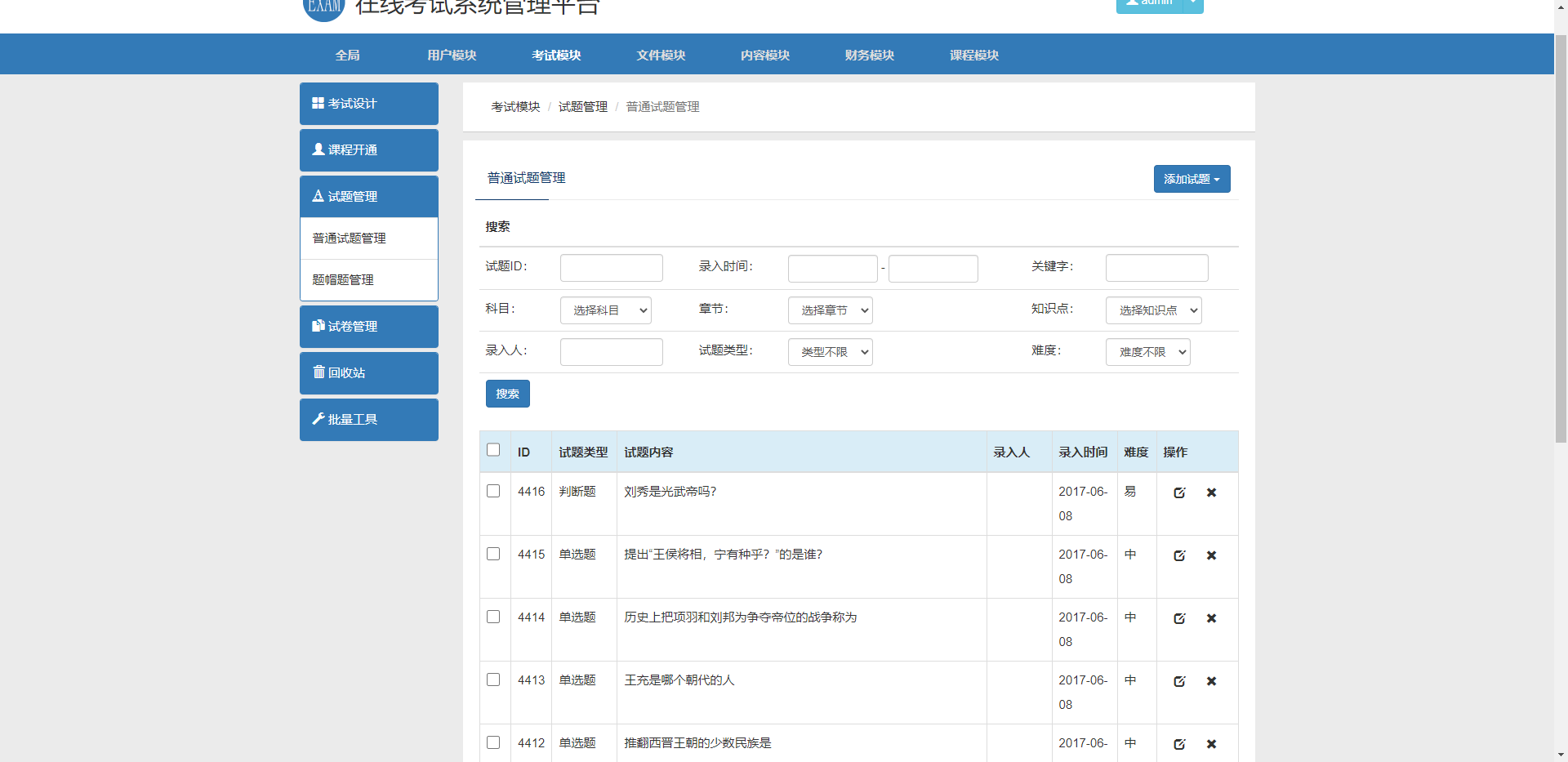Image resolution: width=1568 pixels, height=762 pixels.
Task: Expand the 添加试题 dropdown button
Action: click(x=1192, y=179)
